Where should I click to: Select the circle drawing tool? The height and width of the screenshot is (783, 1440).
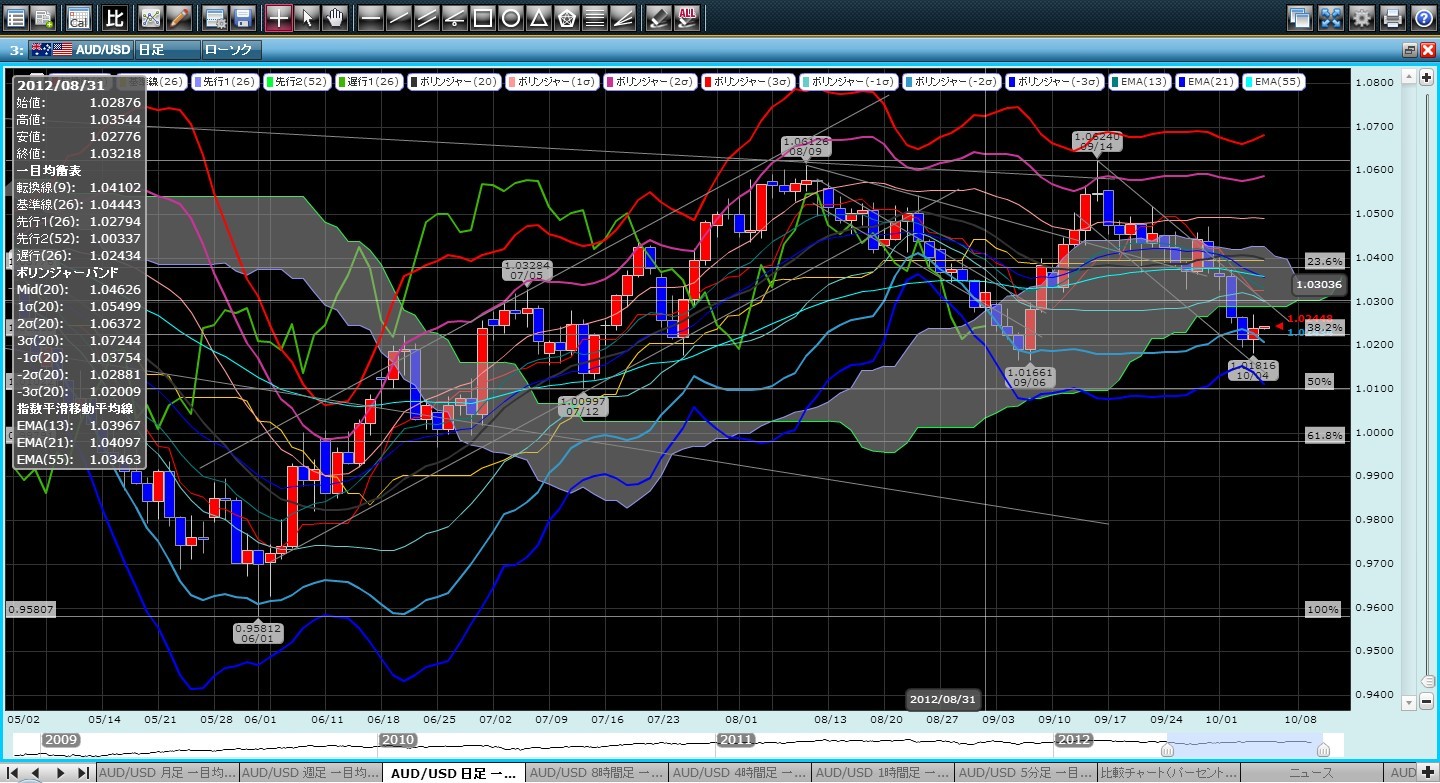tap(510, 17)
